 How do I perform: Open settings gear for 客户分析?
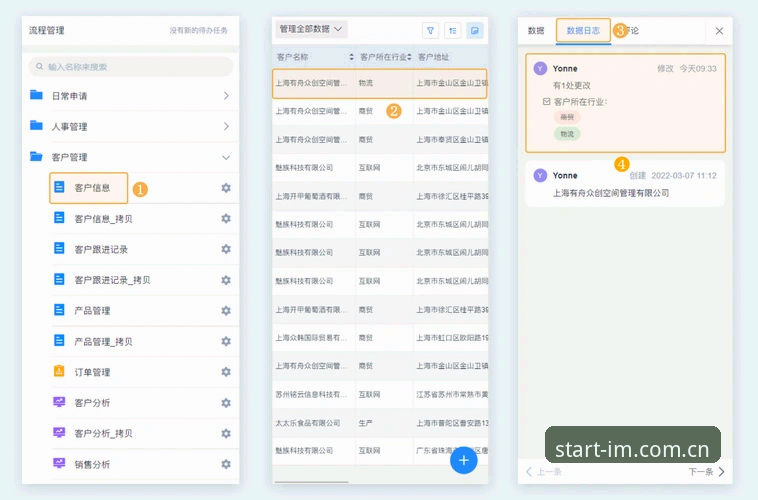pos(226,403)
